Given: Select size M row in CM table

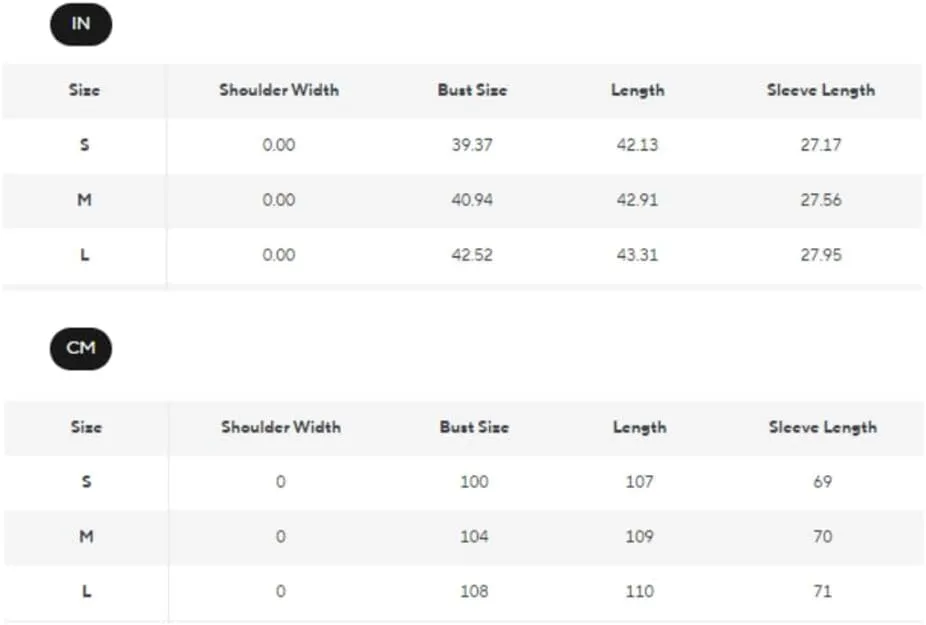Looking at the screenshot, I should point(464,537).
